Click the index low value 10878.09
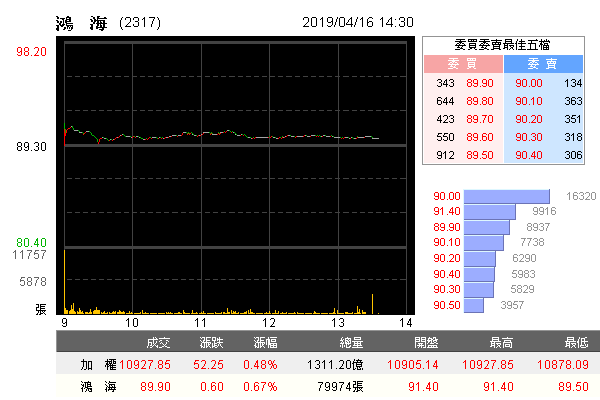This screenshot has height=400, width=600. [x=562, y=364]
